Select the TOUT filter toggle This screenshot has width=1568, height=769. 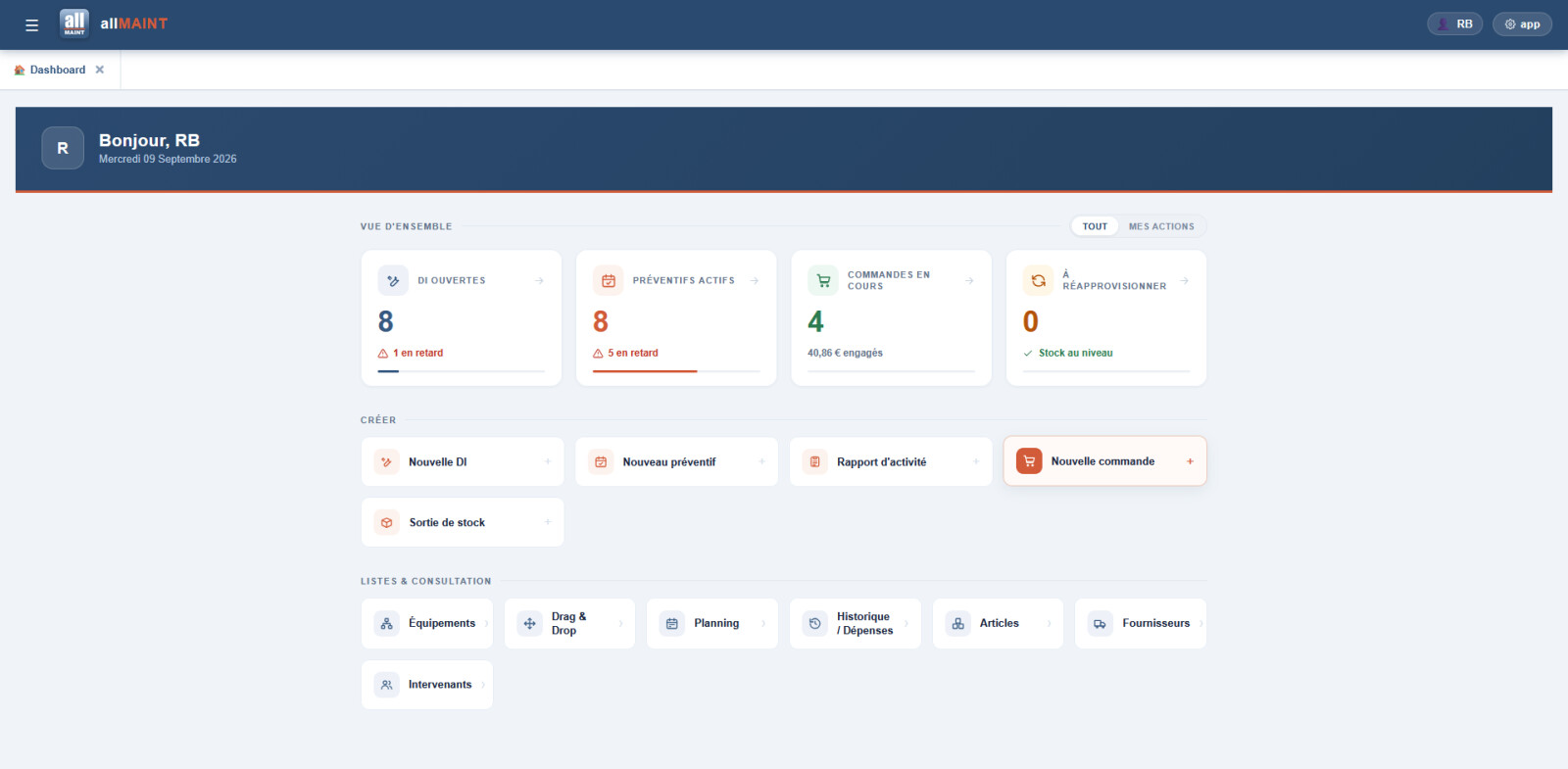[x=1095, y=226]
